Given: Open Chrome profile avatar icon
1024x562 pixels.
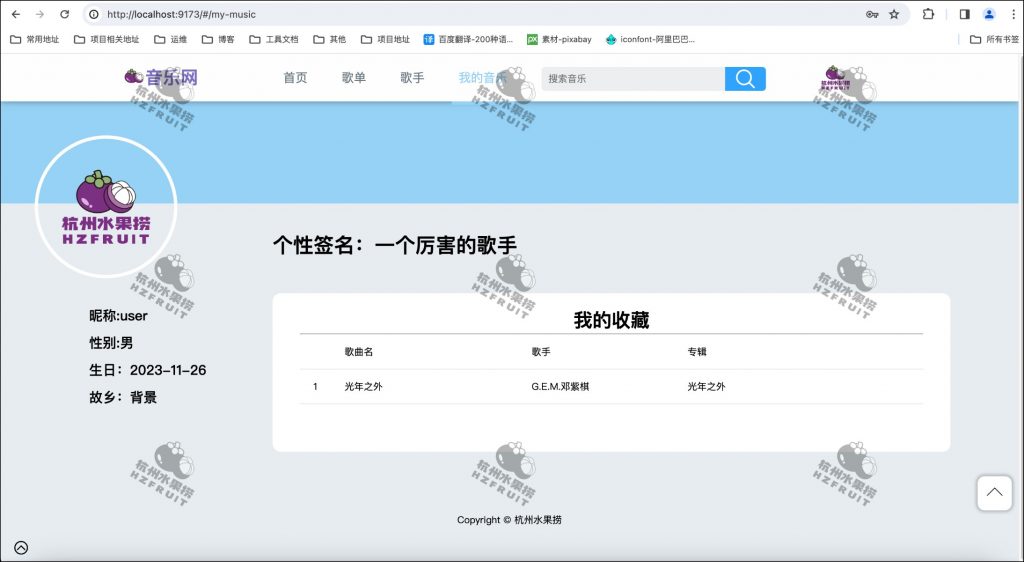Looking at the screenshot, I should click(989, 14).
